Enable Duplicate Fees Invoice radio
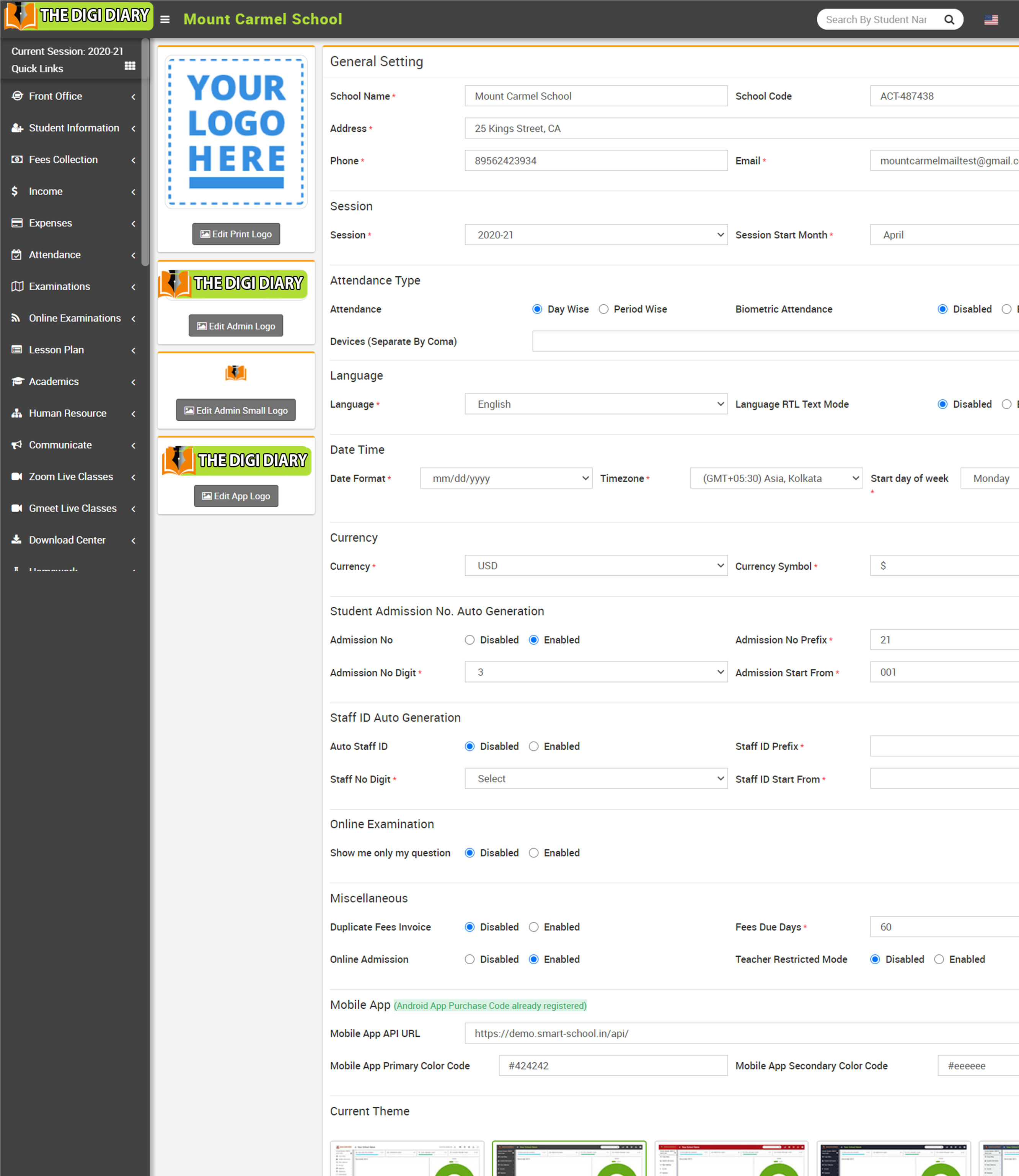1019x1176 pixels. tap(533, 927)
